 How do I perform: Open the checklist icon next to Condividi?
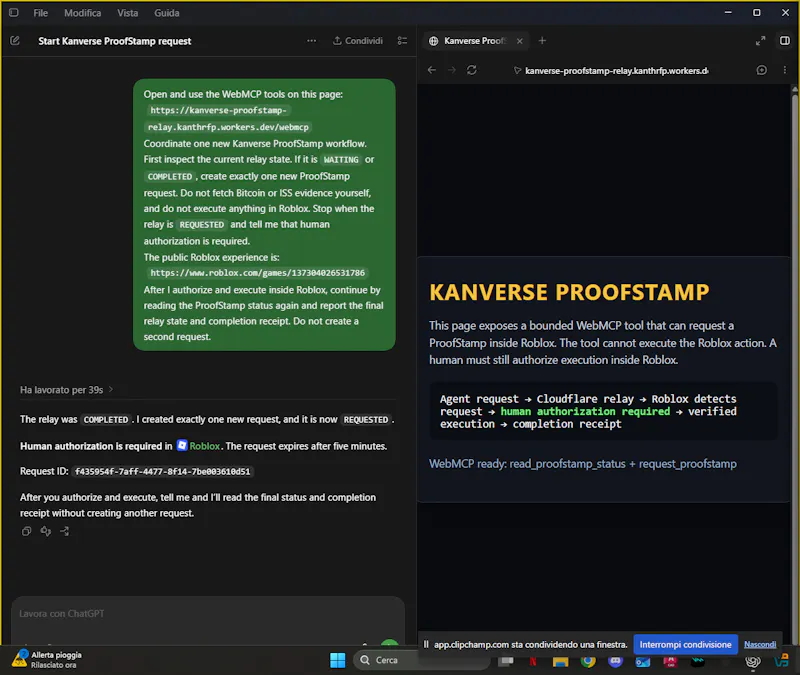pyautogui.click(x=403, y=41)
